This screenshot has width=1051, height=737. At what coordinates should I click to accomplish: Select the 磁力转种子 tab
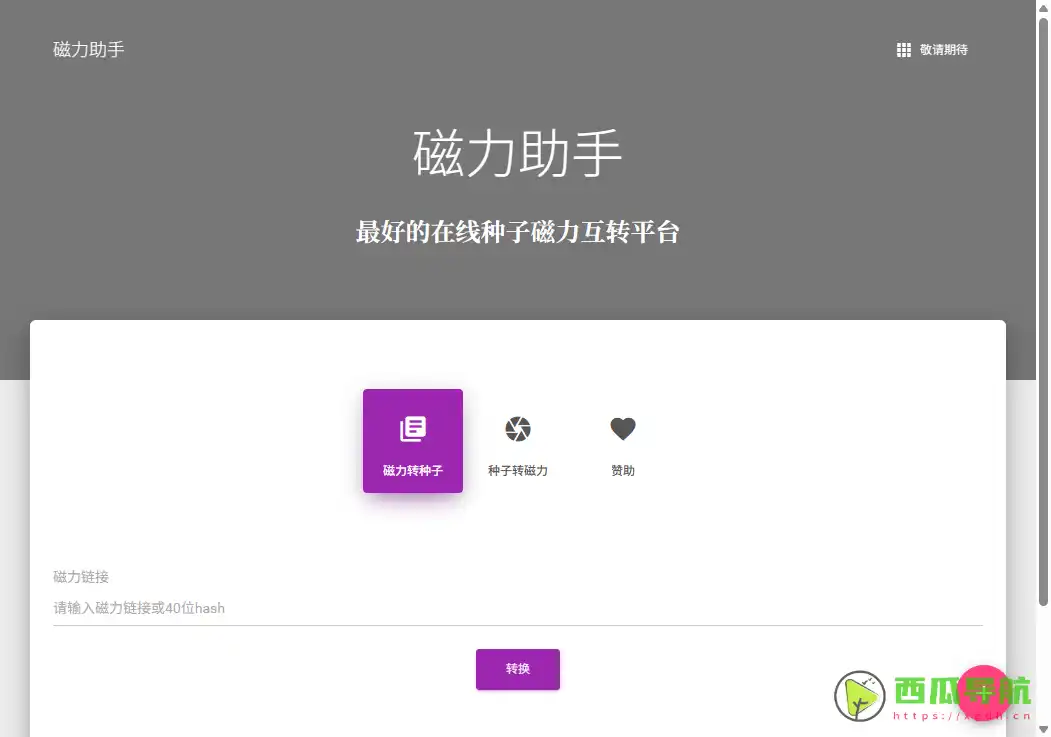412,441
